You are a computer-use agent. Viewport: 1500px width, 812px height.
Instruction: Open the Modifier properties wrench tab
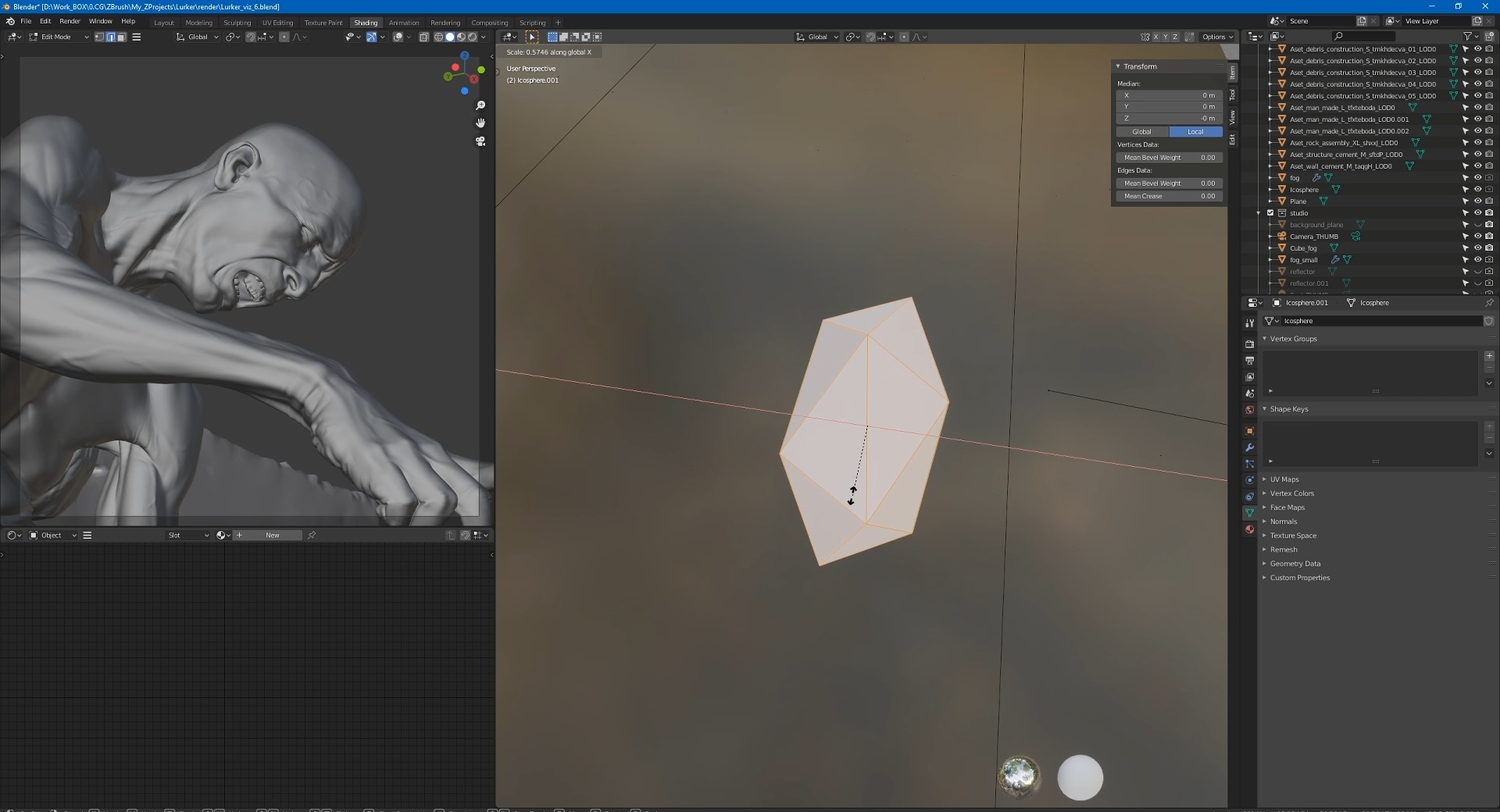coord(1249,447)
